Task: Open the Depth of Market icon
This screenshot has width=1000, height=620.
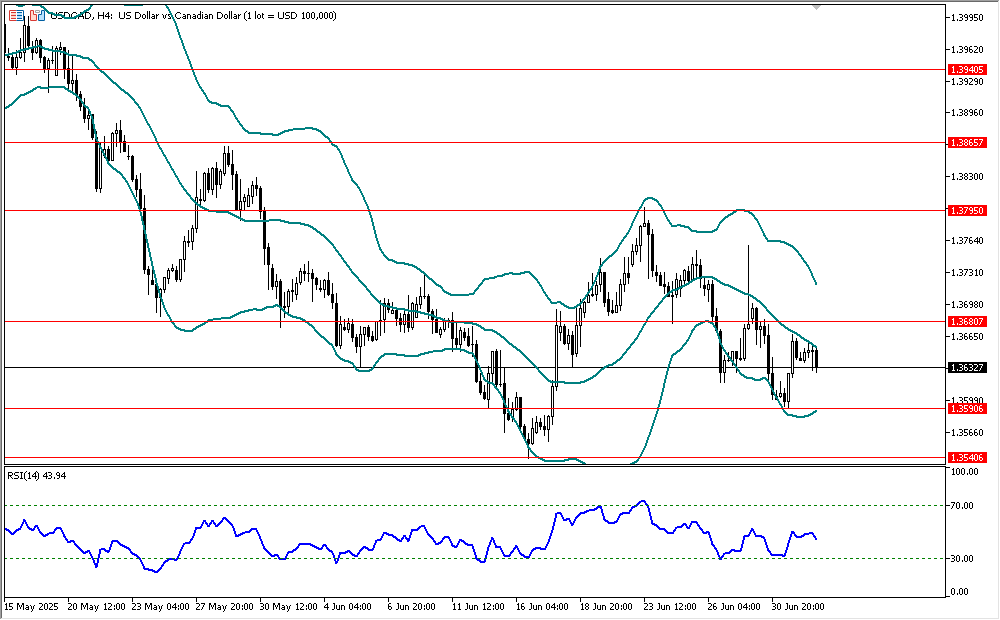Action: 17,15
